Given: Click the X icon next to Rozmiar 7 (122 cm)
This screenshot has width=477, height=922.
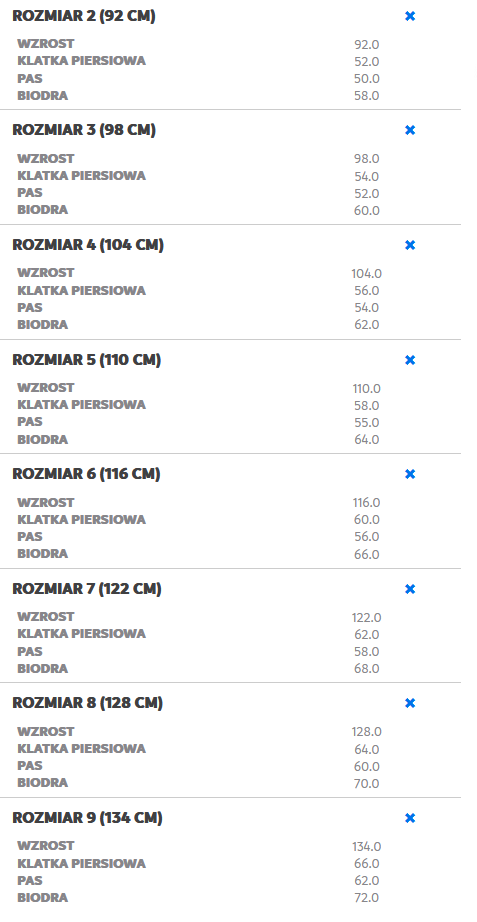Looking at the screenshot, I should pos(410,589).
